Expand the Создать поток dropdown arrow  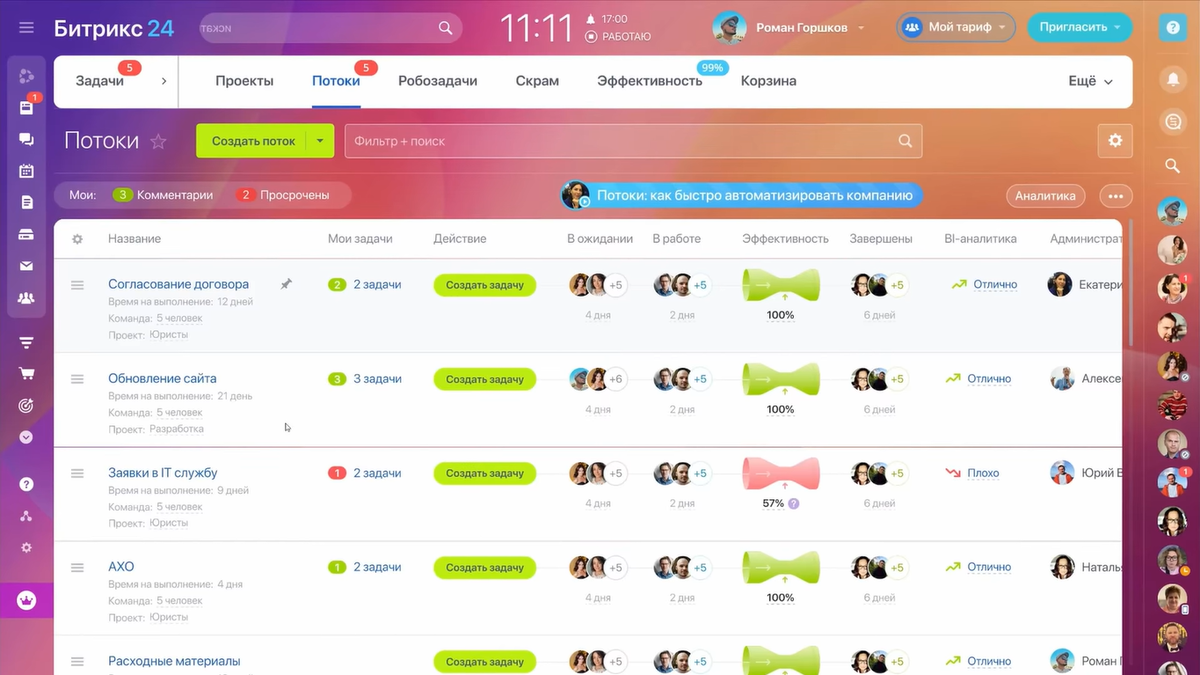point(320,141)
